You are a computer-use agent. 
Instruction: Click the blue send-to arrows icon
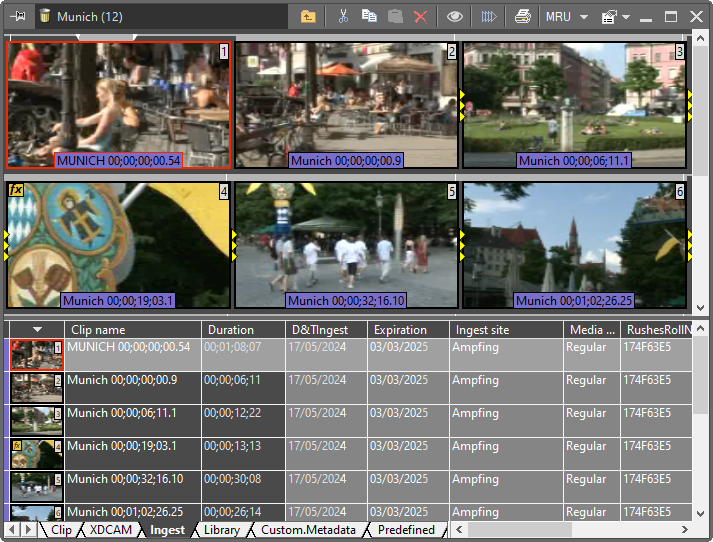click(x=489, y=16)
